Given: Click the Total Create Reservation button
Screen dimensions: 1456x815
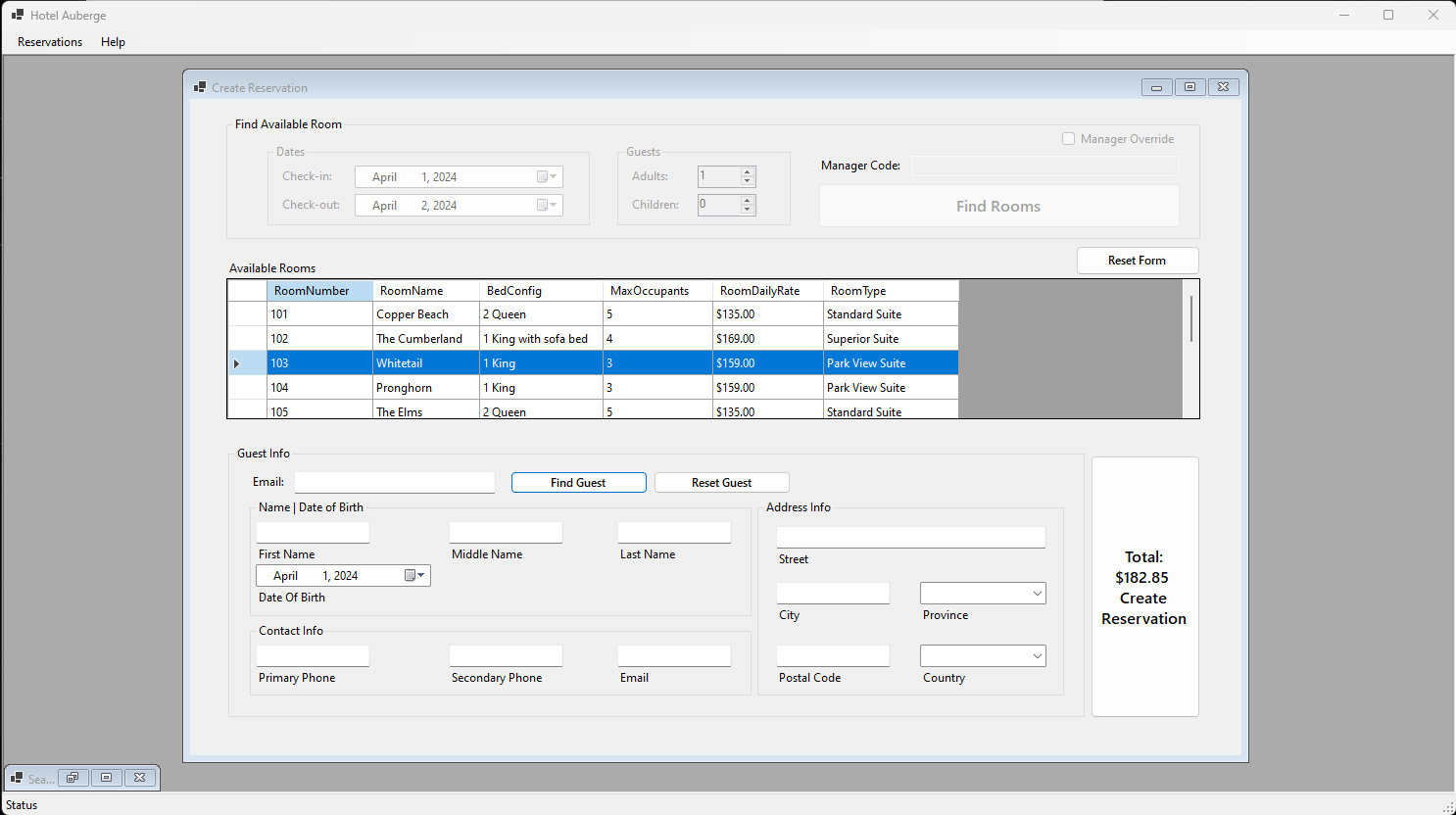Looking at the screenshot, I should (1144, 587).
